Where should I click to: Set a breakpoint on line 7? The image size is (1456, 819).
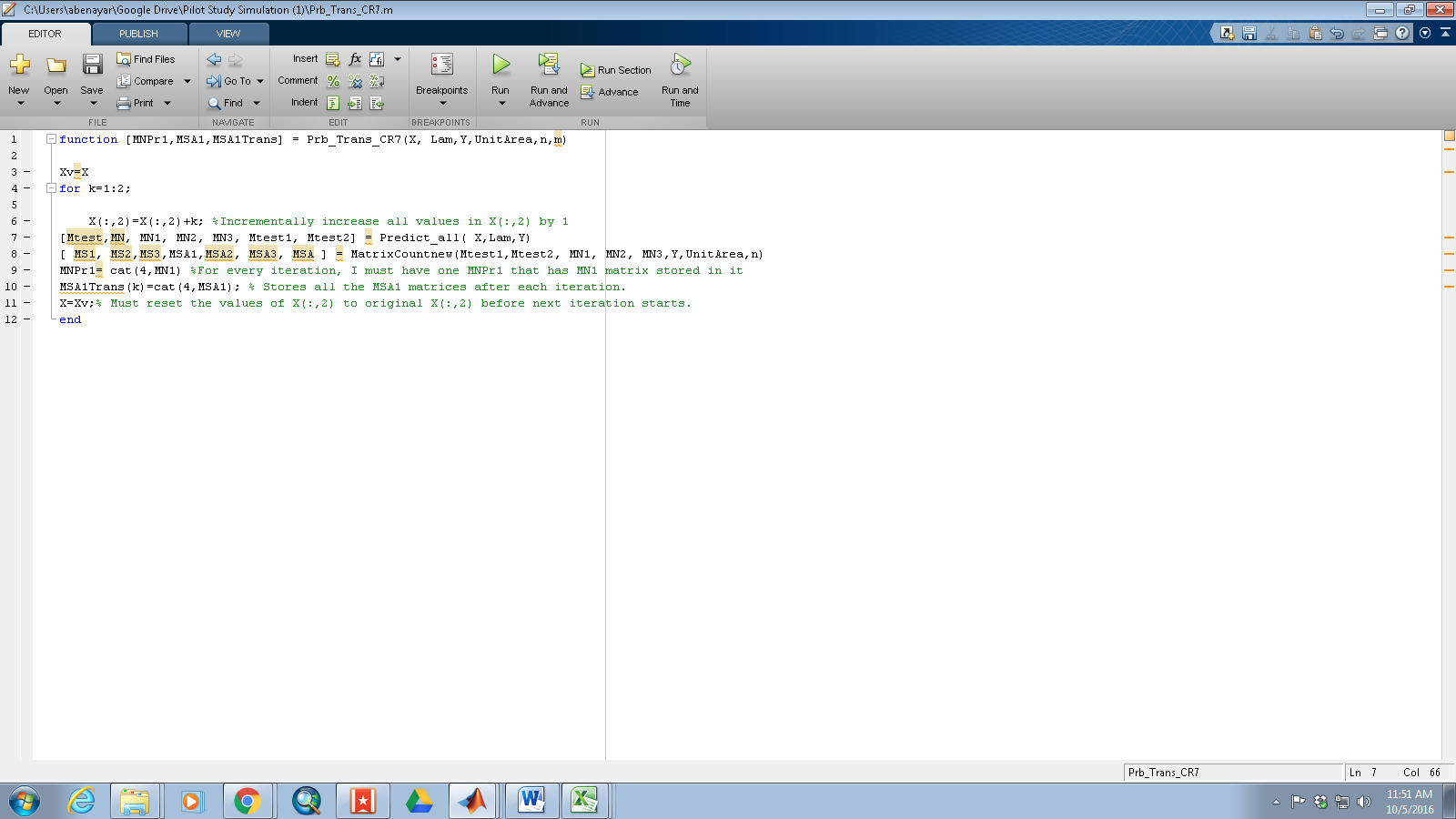point(26,238)
